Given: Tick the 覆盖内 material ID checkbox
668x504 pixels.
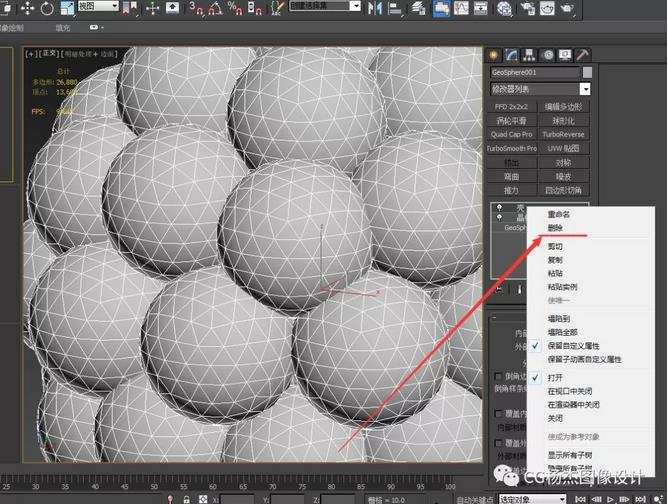Looking at the screenshot, I should point(498,413).
